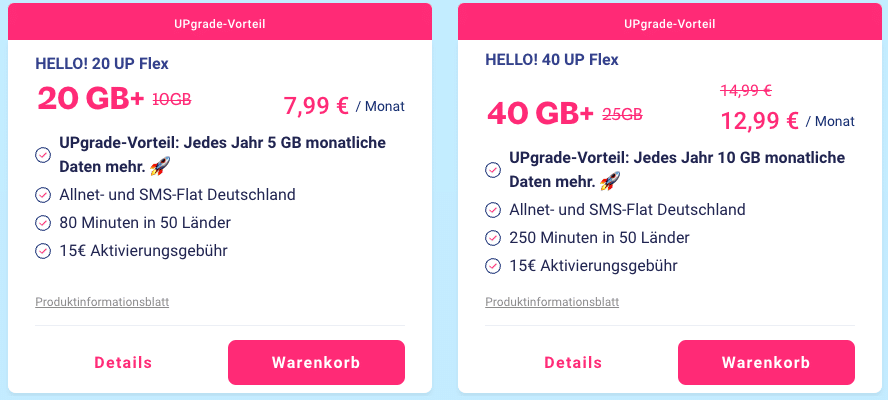The height and width of the screenshot is (400, 888).
Task: Click checkmark beside Allnet-Flat in HELLO! 20 card
Action: pyautogui.click(x=43, y=195)
